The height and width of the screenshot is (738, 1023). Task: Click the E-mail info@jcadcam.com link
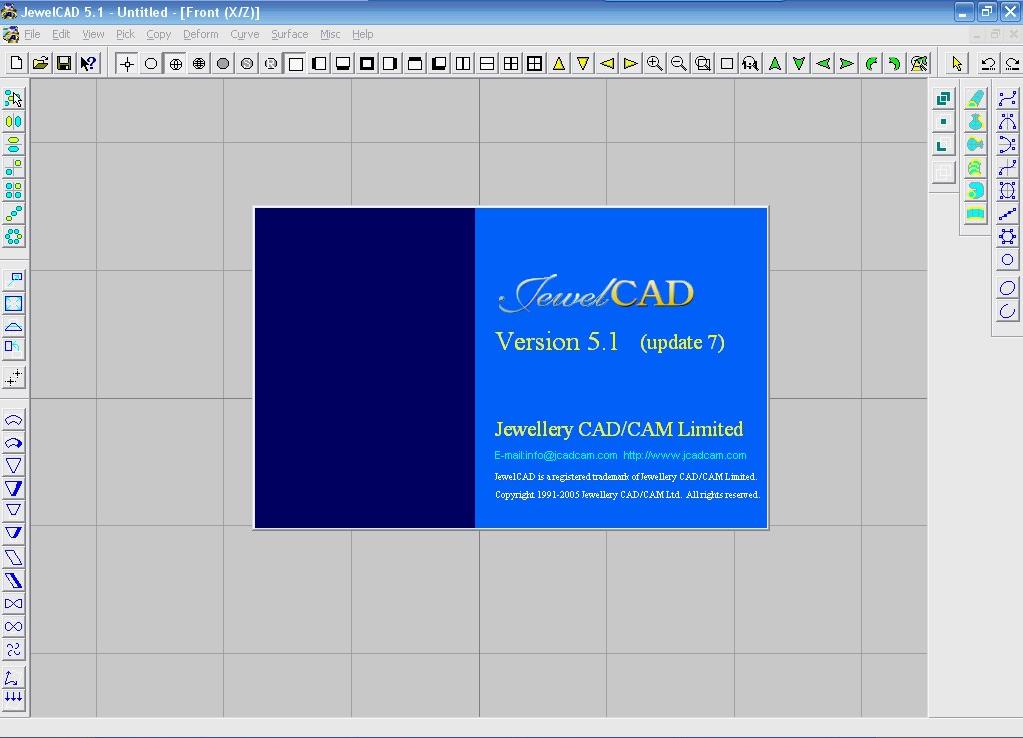(x=555, y=455)
